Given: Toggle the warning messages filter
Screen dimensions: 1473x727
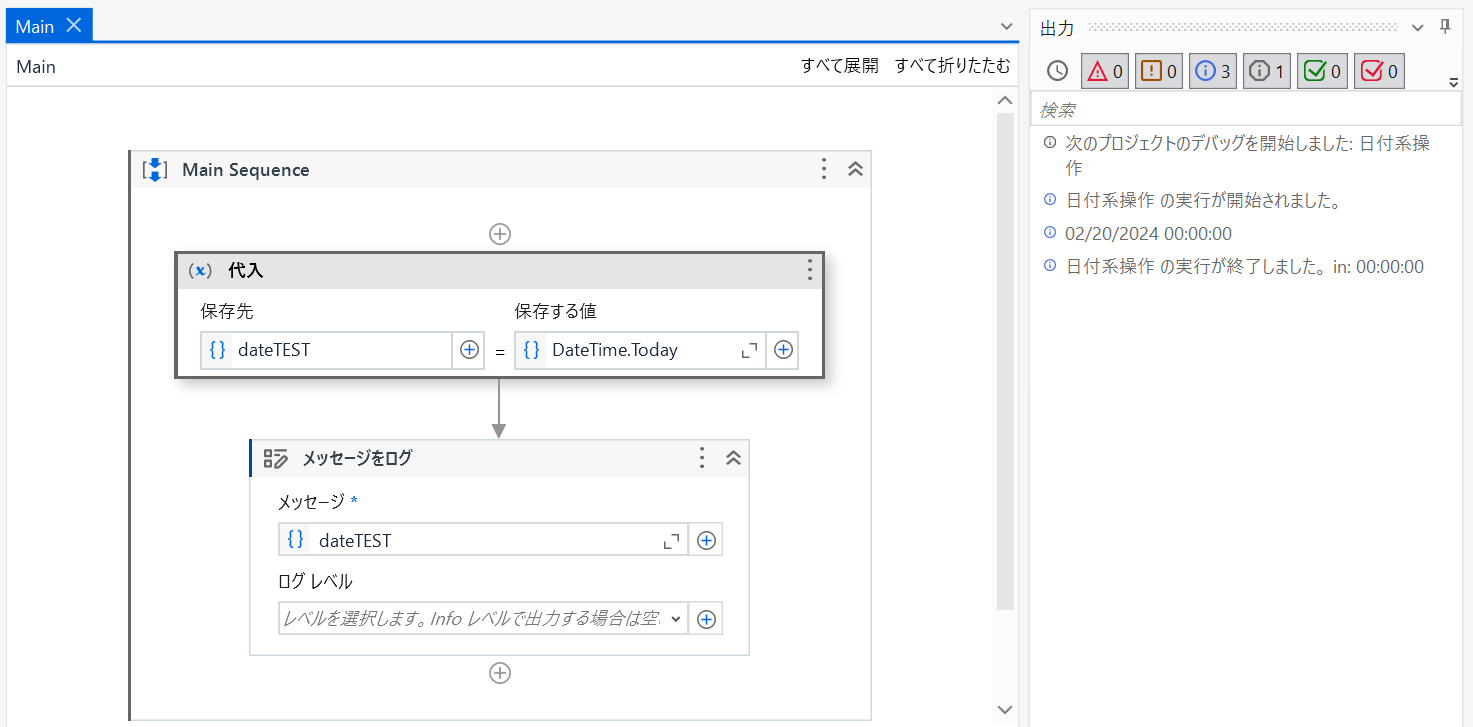Looking at the screenshot, I should click(1158, 71).
